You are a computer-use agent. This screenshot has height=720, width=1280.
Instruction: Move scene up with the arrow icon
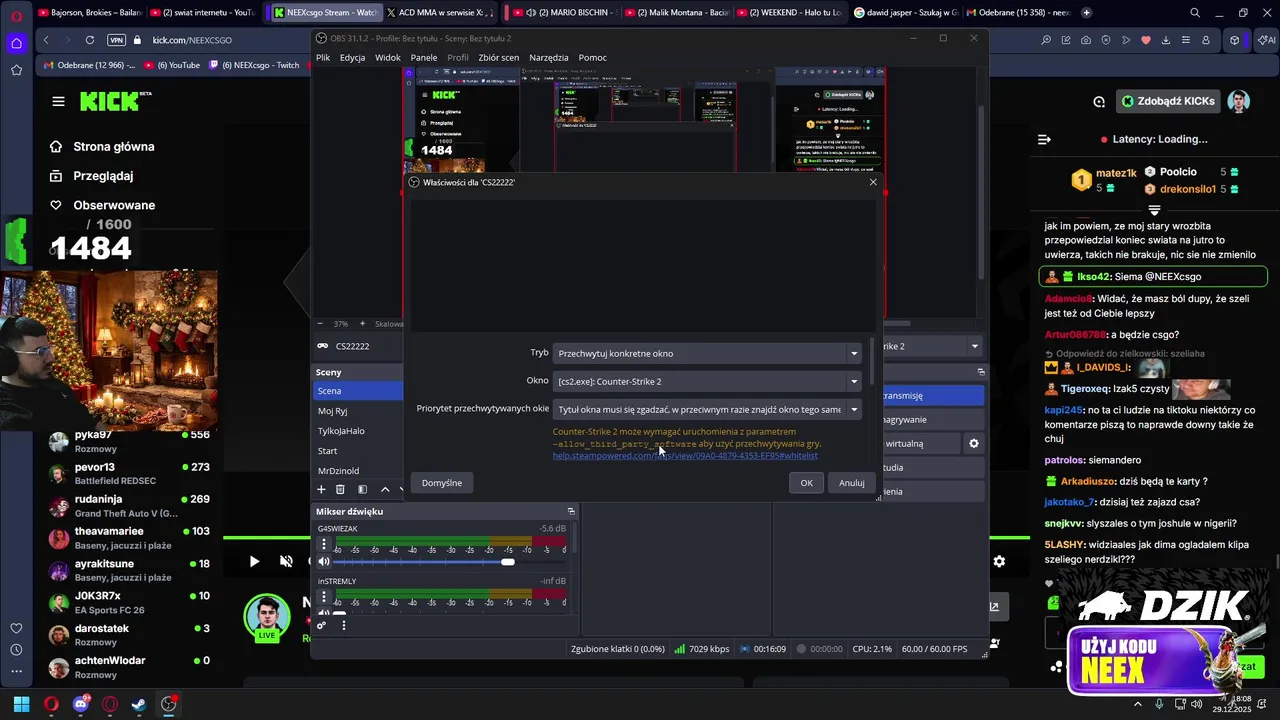coord(385,489)
